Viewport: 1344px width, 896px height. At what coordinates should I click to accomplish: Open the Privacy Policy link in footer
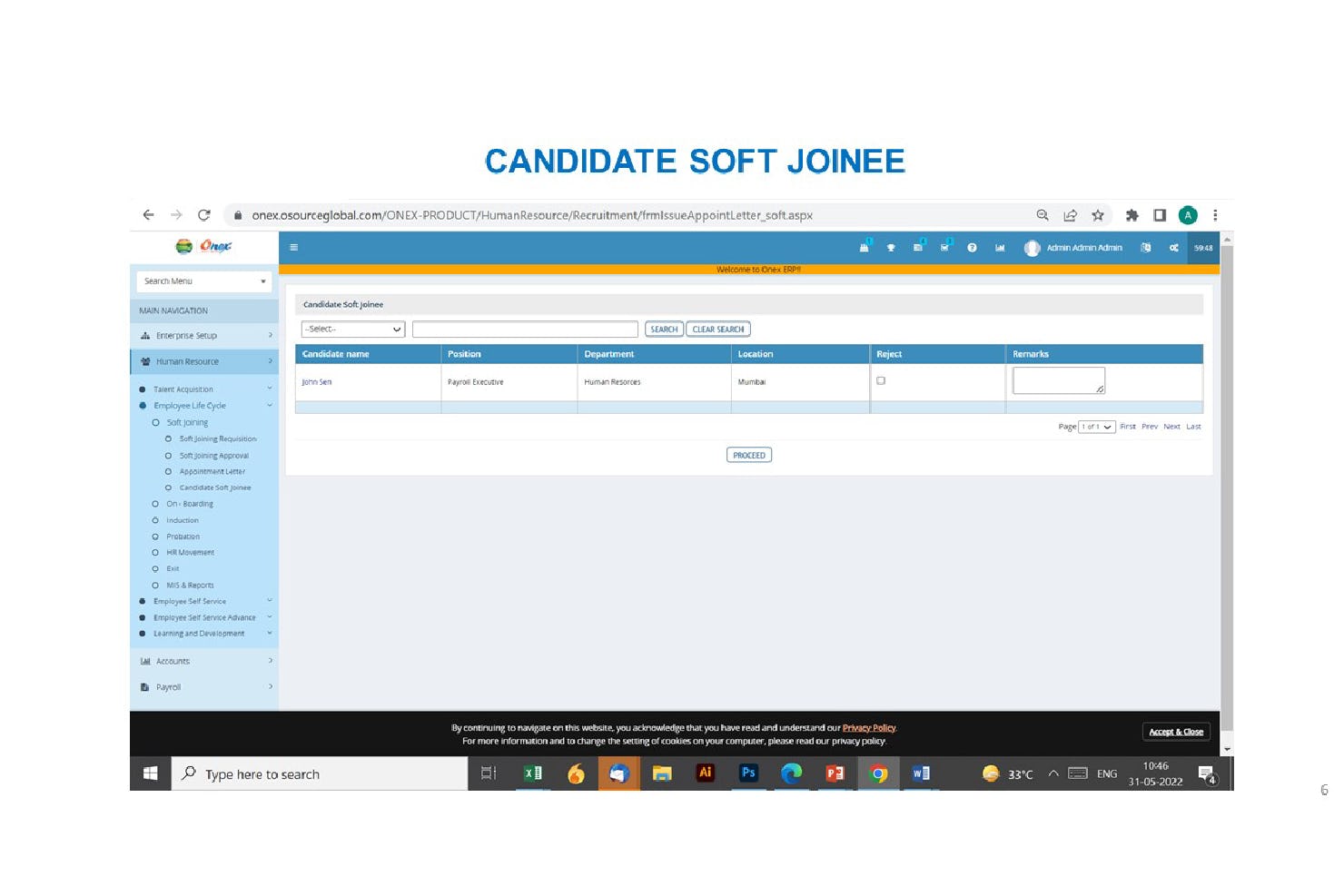pos(868,727)
